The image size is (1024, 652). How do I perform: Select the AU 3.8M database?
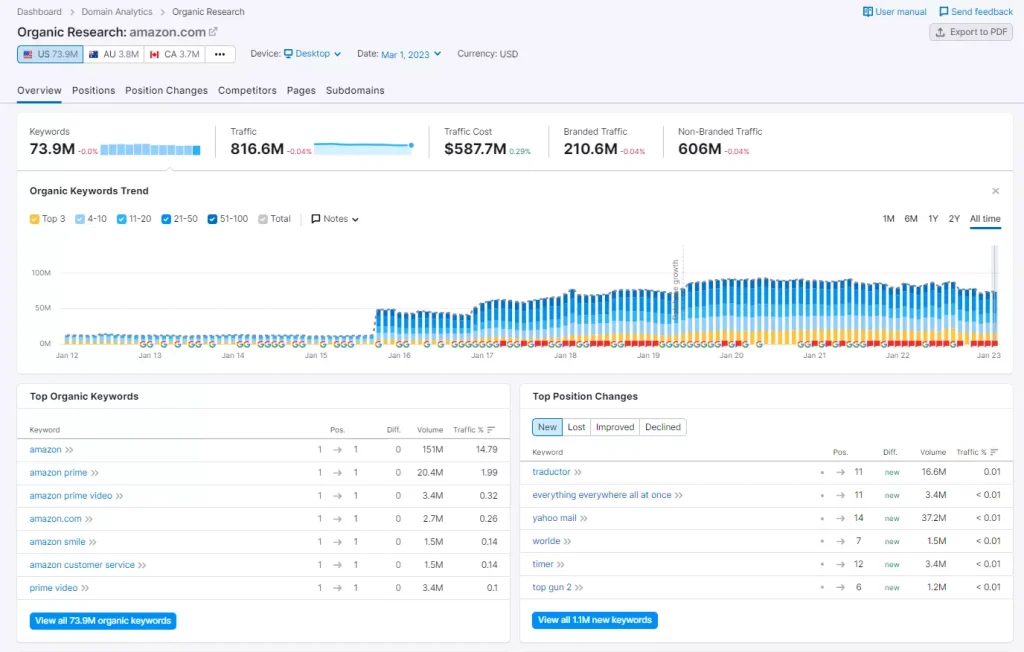114,54
